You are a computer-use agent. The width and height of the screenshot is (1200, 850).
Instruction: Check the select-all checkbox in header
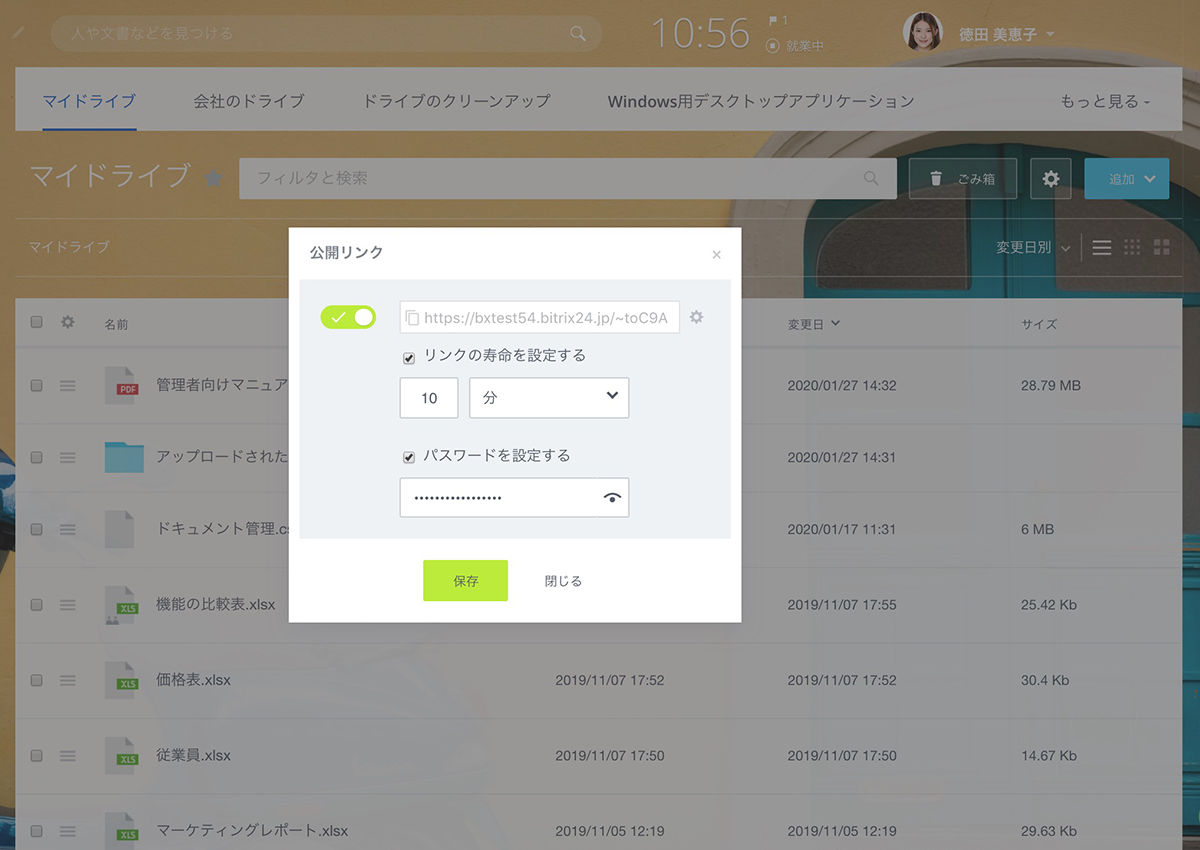[37, 322]
